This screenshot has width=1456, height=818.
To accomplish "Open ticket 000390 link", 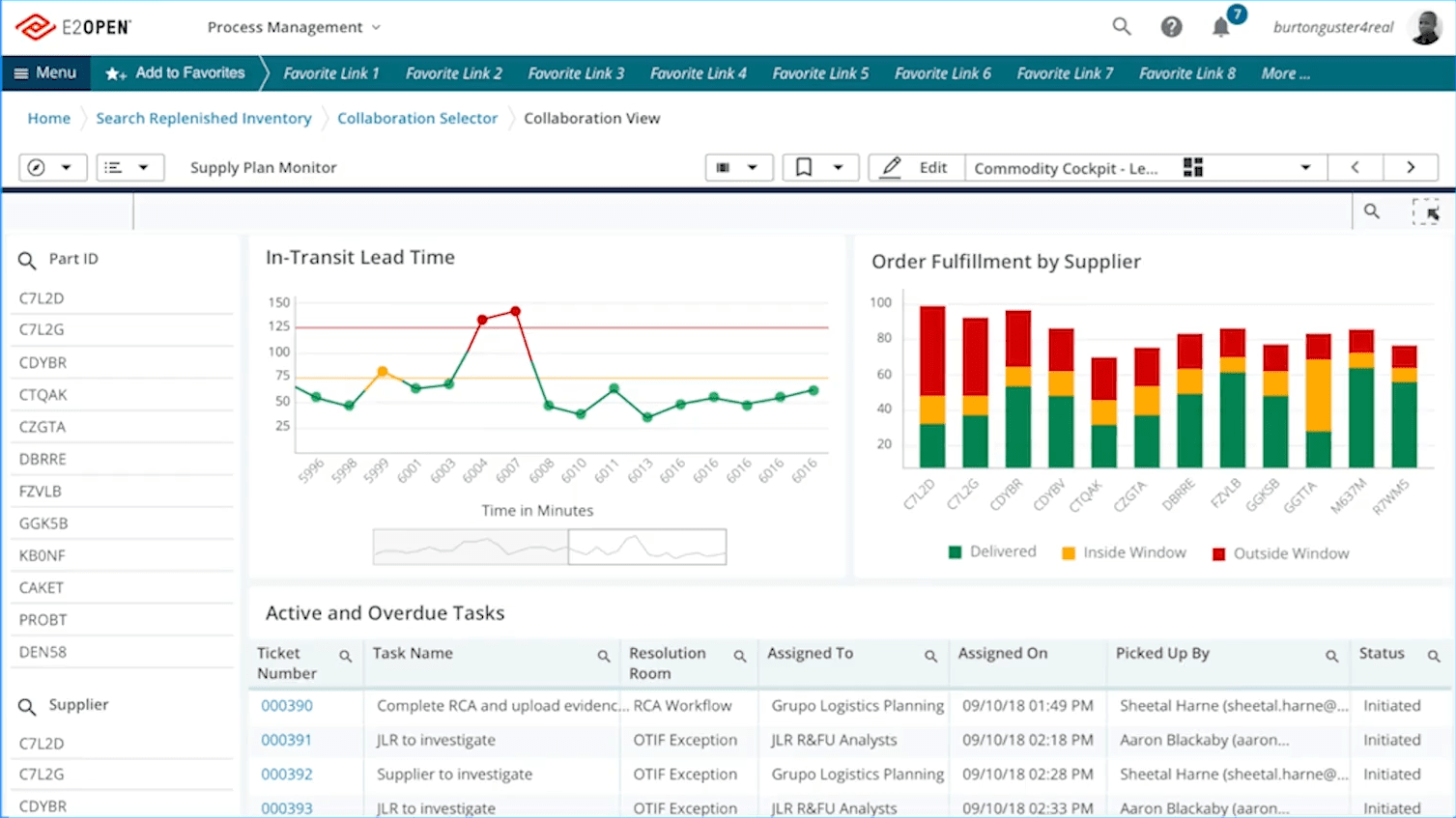I will click(x=287, y=705).
